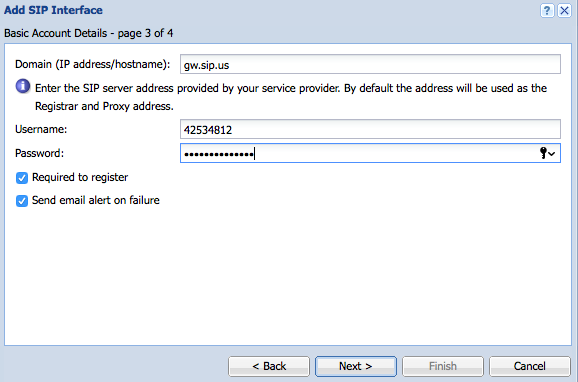578x382 pixels.
Task: Click the key icon in Password field
Action: point(543,153)
